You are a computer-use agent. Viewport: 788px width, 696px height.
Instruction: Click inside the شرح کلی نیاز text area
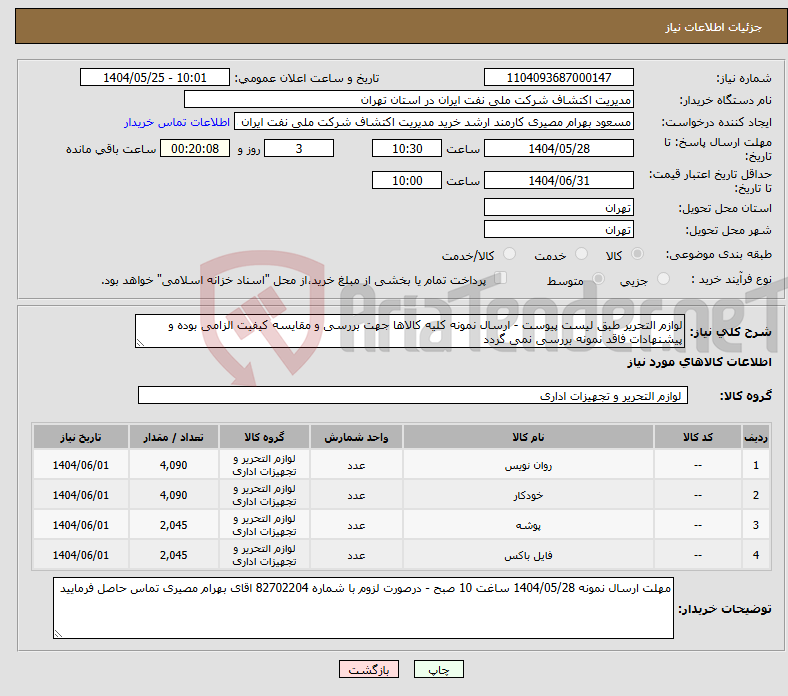(410, 333)
